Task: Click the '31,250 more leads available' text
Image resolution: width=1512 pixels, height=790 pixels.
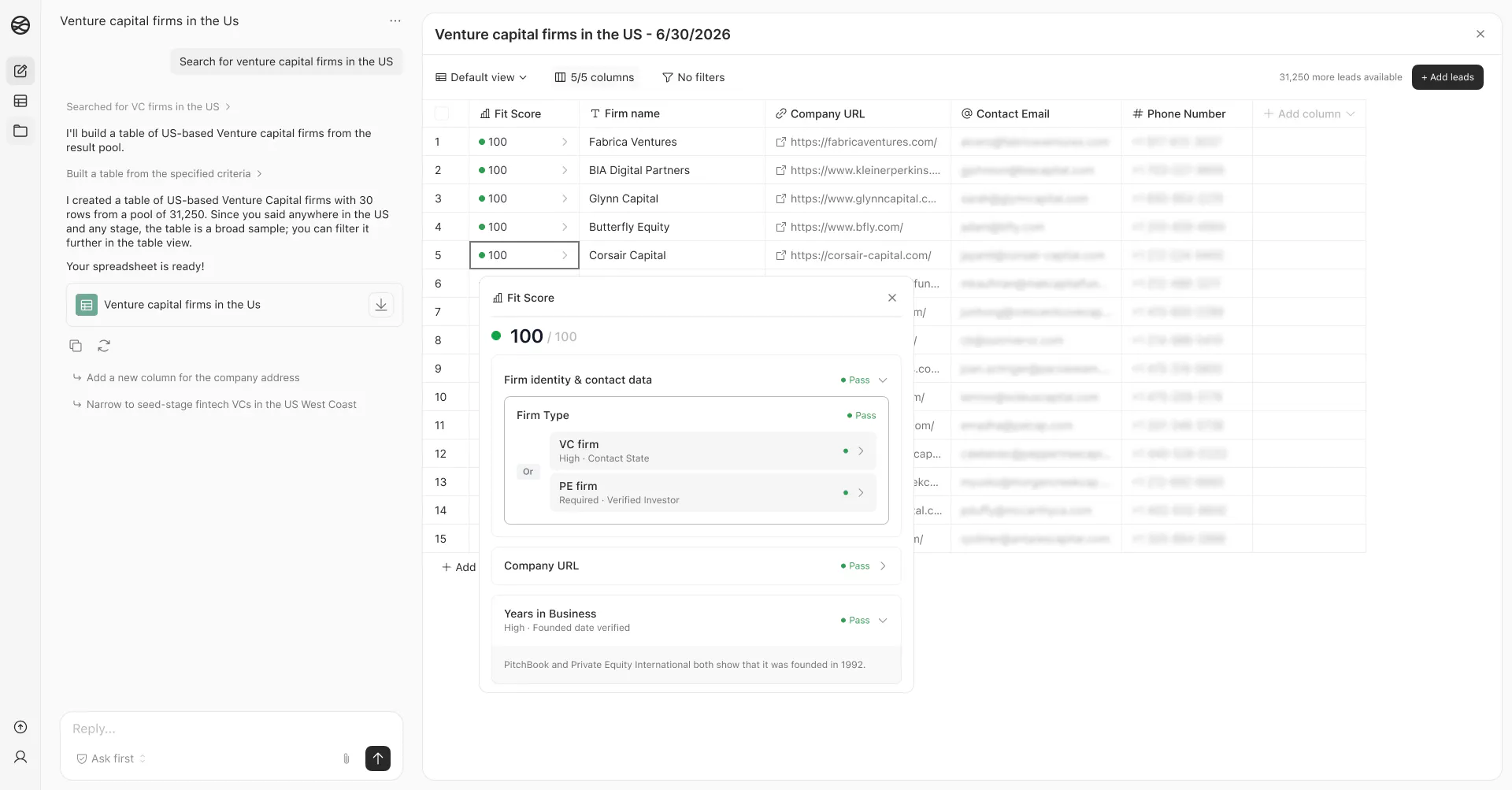Action: (1340, 77)
